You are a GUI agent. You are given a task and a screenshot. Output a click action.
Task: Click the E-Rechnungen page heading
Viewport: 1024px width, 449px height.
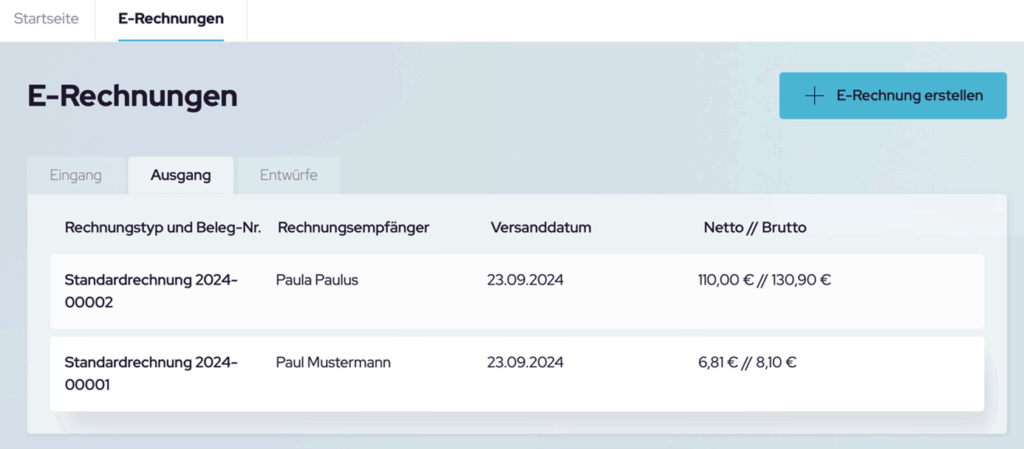[x=133, y=96]
